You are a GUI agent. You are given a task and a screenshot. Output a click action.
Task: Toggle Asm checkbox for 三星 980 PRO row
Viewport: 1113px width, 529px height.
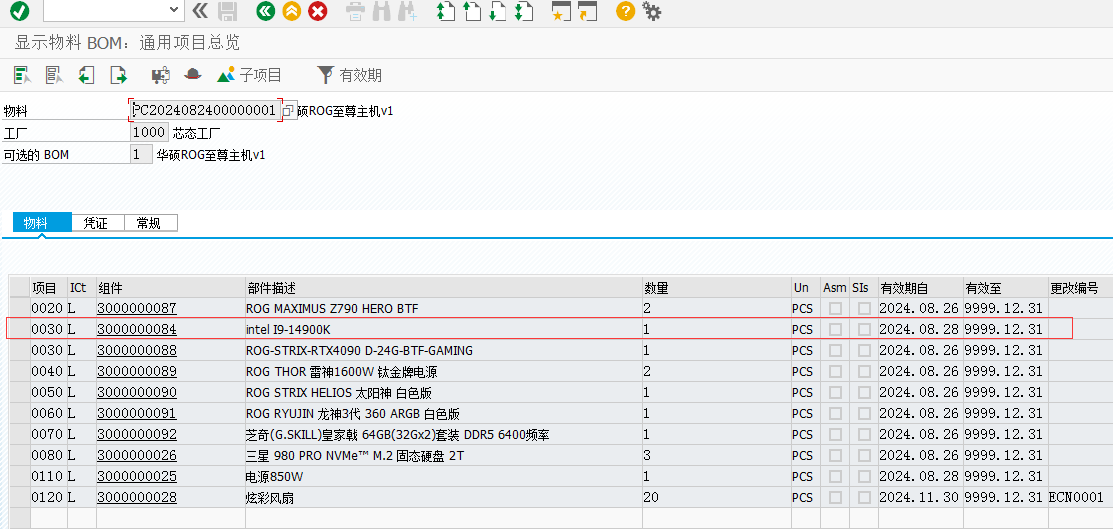tap(835, 455)
